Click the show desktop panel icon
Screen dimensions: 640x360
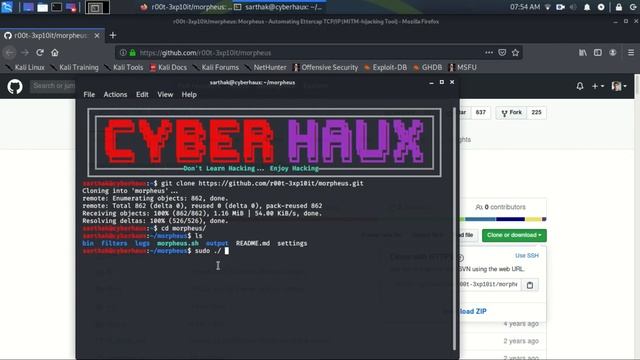coord(28,7)
